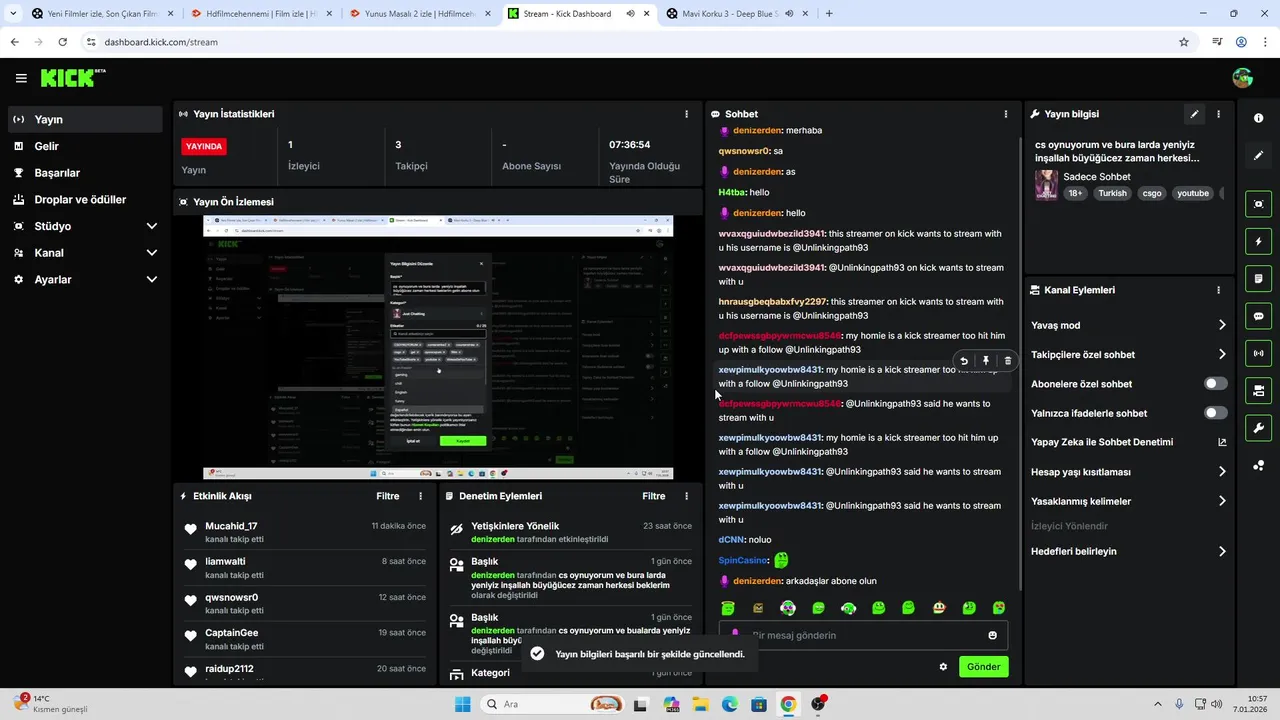Go to Gelir in left sidebar

[85, 146]
